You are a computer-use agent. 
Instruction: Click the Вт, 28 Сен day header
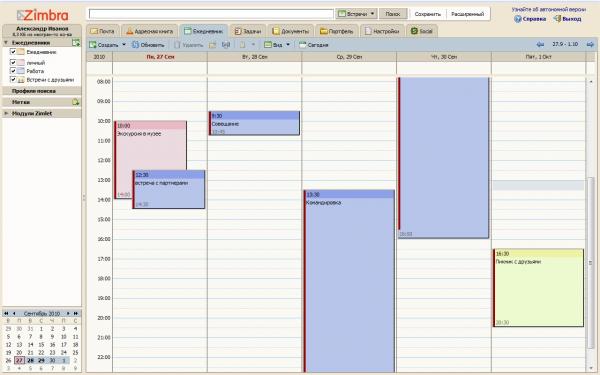[x=254, y=57]
